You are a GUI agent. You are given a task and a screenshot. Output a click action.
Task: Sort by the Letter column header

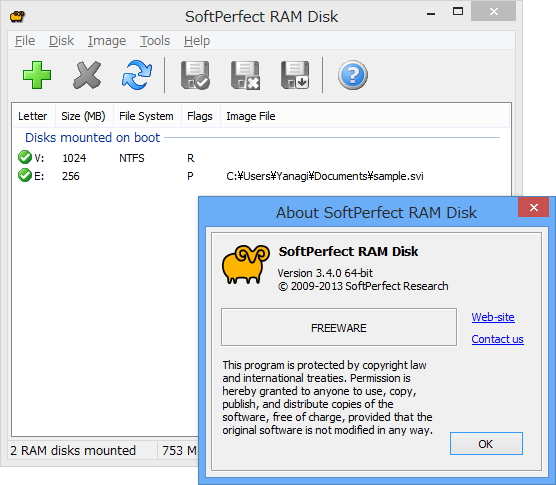pyautogui.click(x=33, y=116)
